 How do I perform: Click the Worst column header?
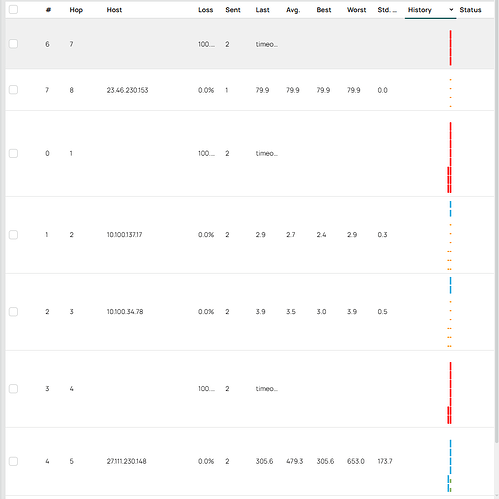pos(356,10)
